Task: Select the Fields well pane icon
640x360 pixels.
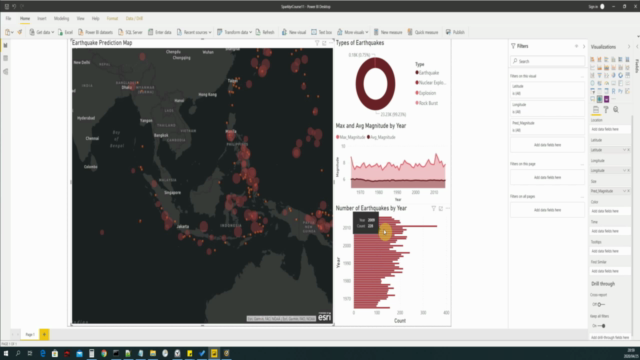Action: point(596,109)
